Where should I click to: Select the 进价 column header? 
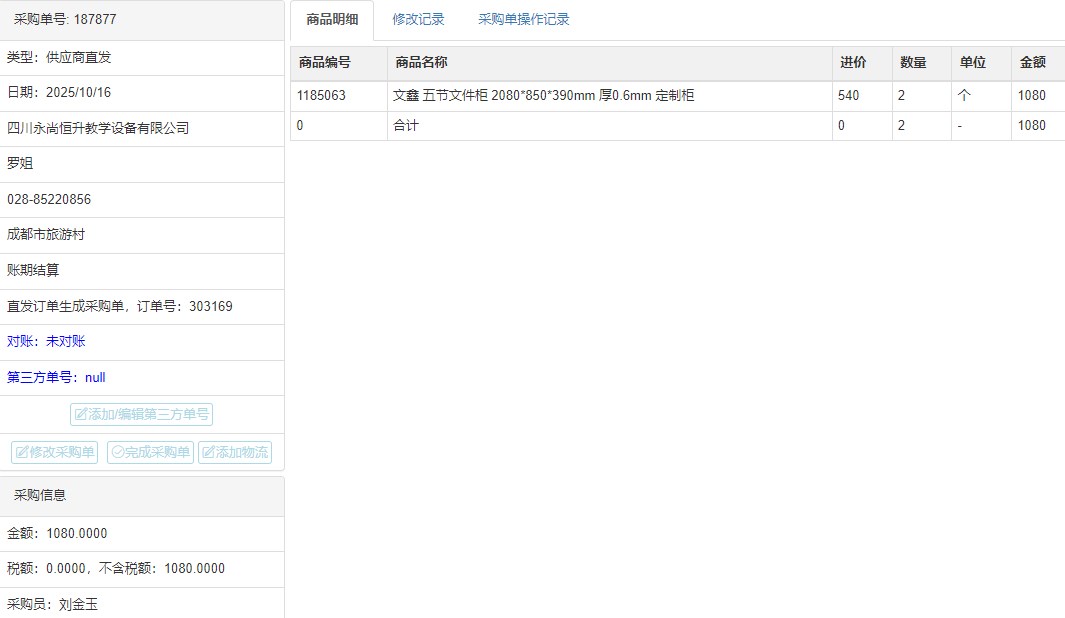[852, 63]
